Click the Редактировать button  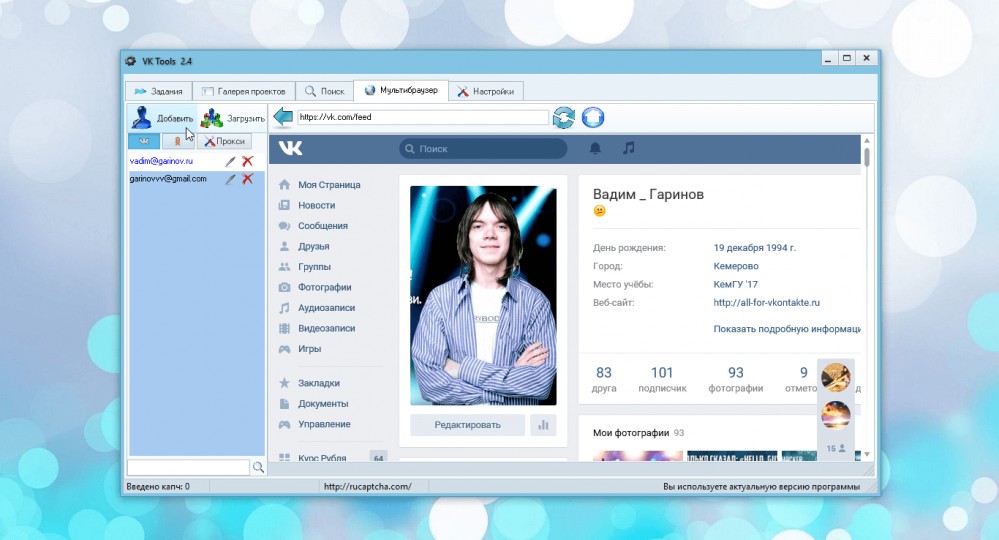click(x=467, y=425)
